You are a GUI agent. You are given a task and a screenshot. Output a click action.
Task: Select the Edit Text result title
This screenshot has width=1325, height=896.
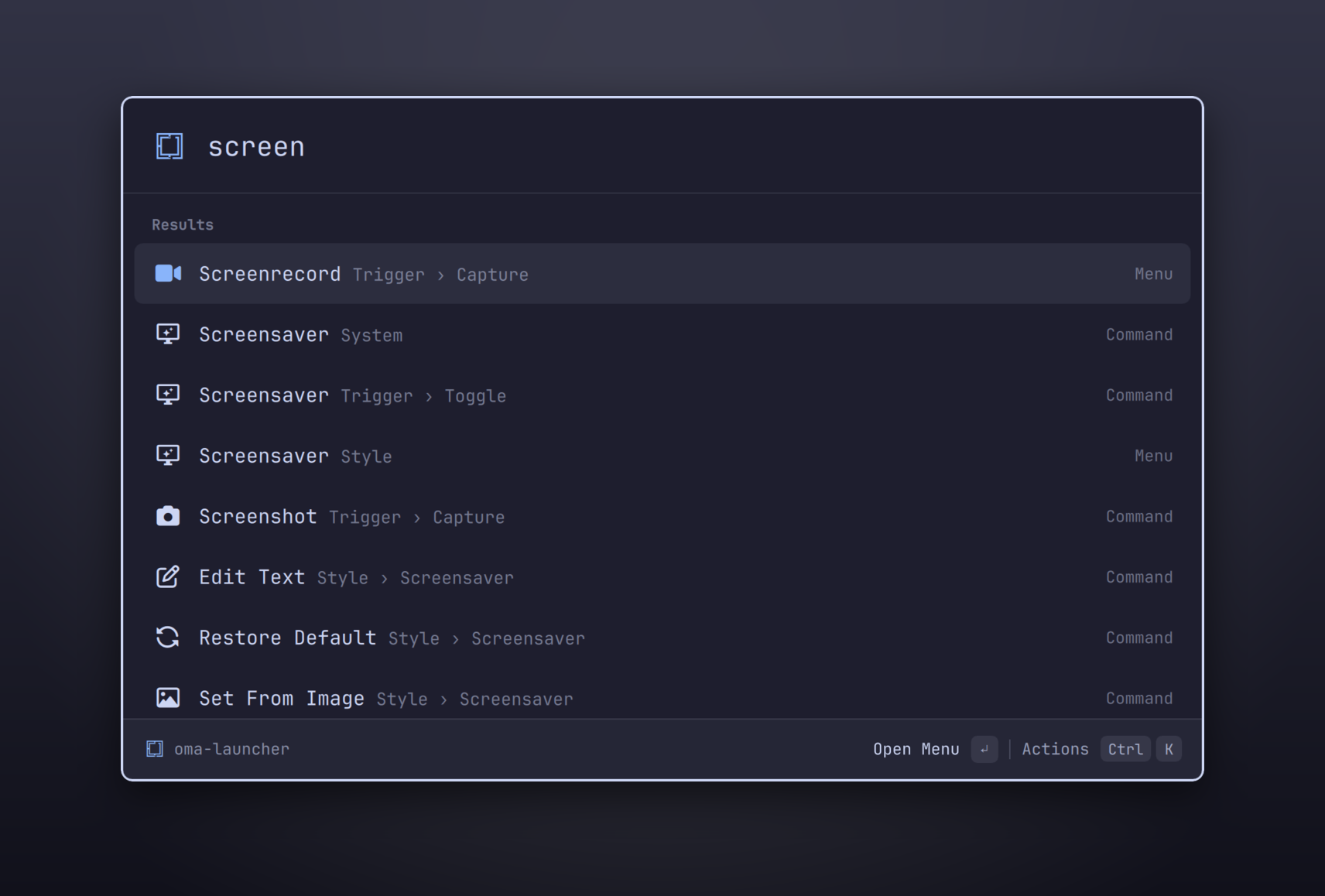(x=252, y=577)
